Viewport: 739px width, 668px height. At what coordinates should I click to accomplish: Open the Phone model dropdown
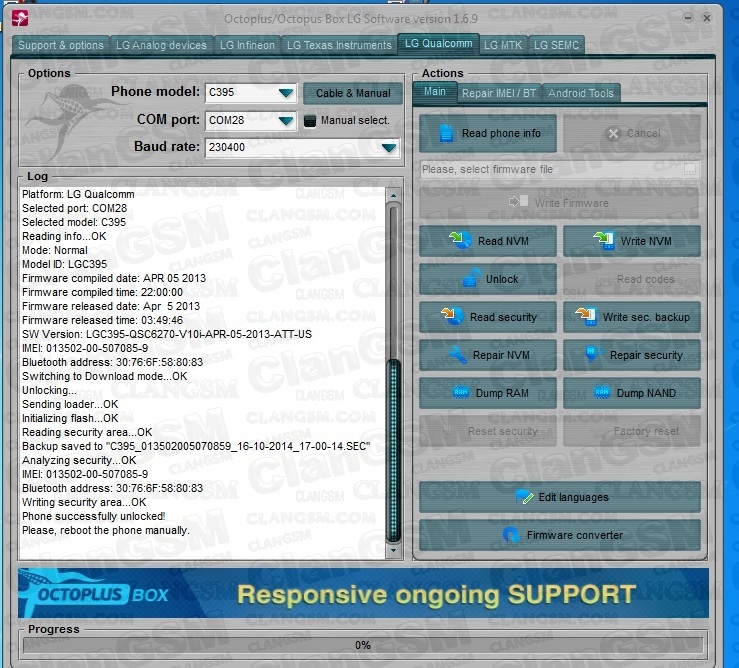click(x=286, y=92)
